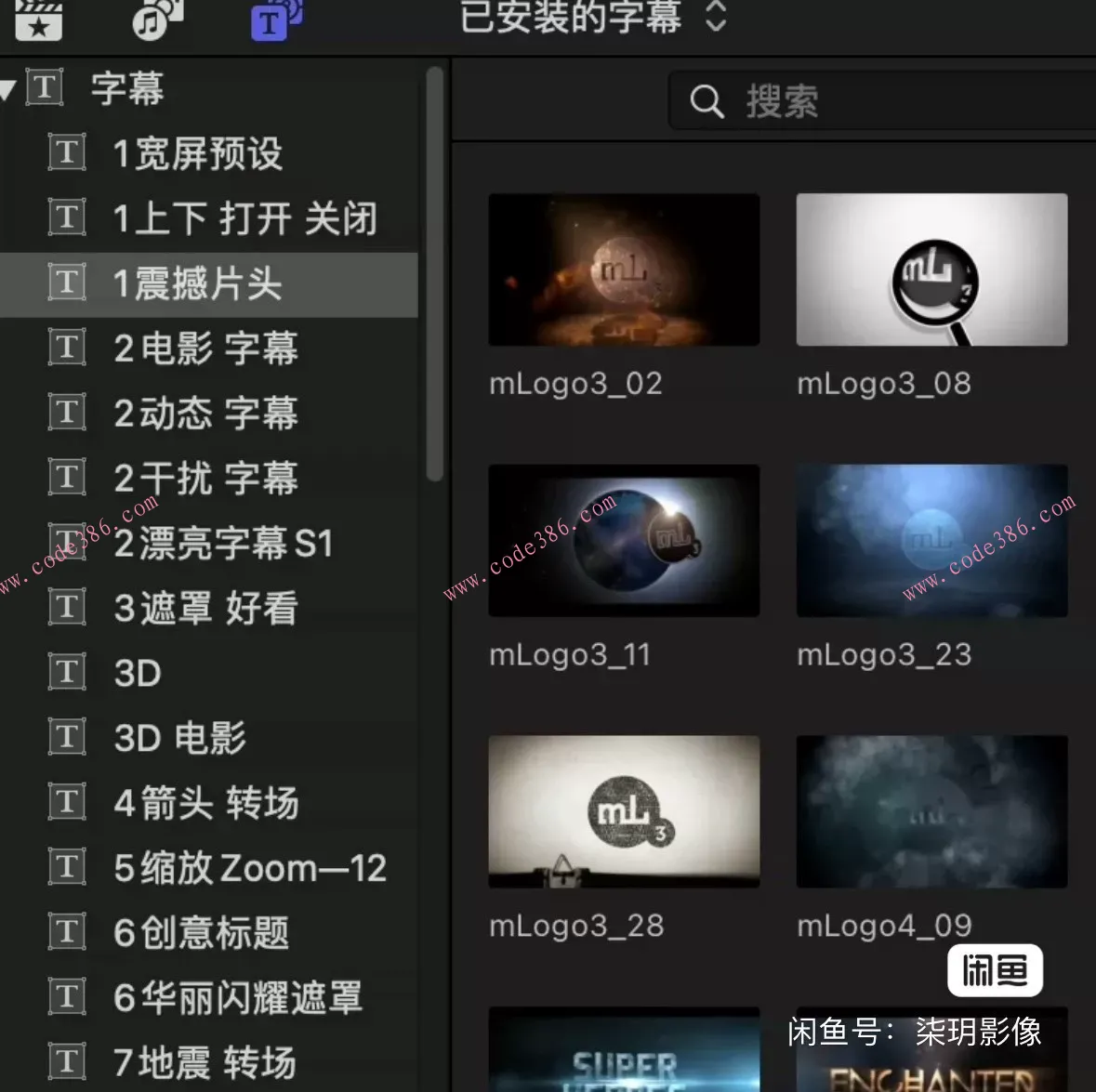
Task: Click the magnifier icon in the search bar
Action: [706, 101]
